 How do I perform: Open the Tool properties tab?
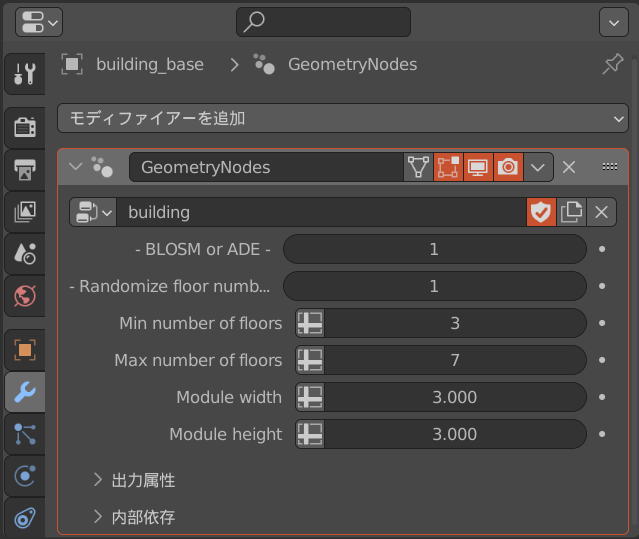coord(25,74)
